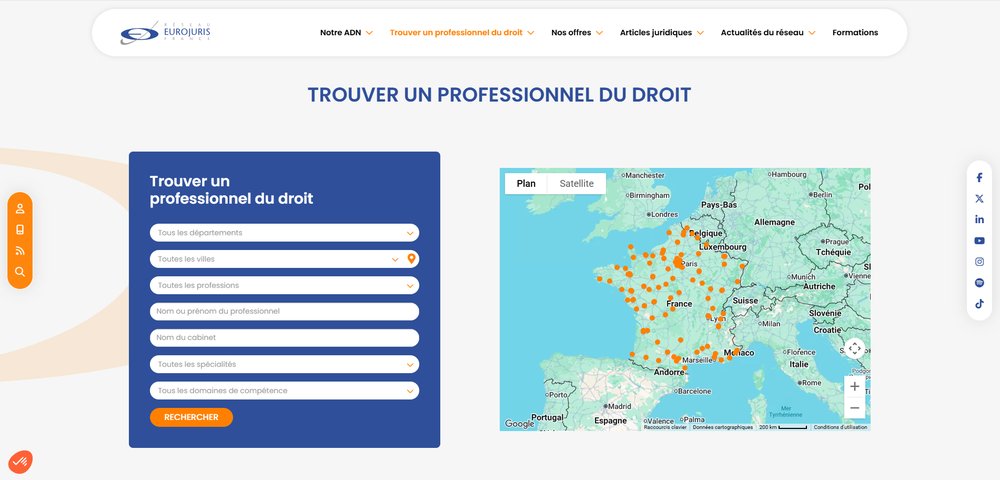Image resolution: width=1000 pixels, height=480 pixels.
Task: Click the orange checkmark badge bottom-left
Action: coord(20,462)
